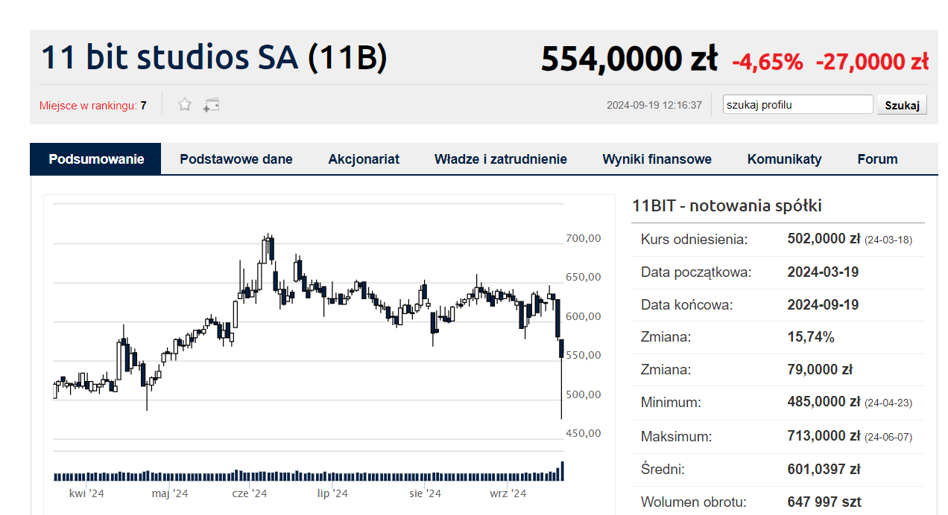
Task: Select Średni value 601,0397 zł
Action: point(823,469)
